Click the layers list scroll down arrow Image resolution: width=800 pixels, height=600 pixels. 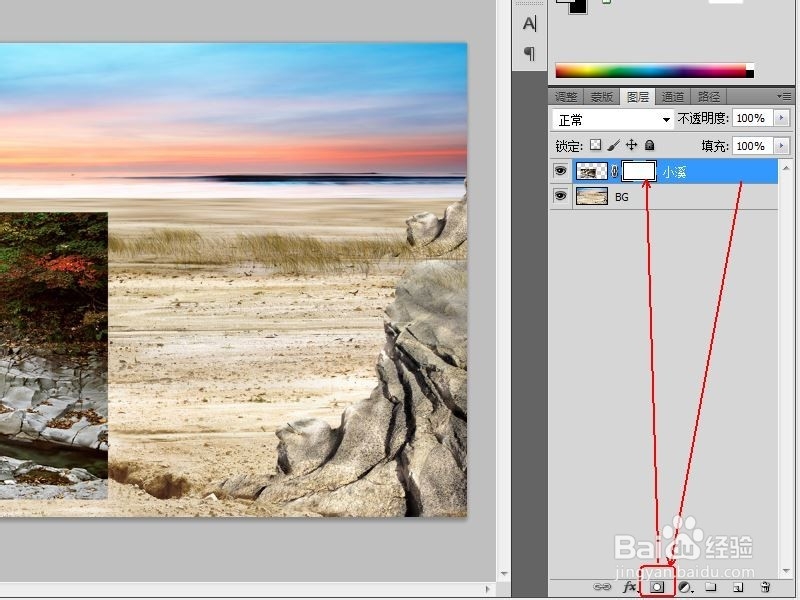click(x=786, y=571)
